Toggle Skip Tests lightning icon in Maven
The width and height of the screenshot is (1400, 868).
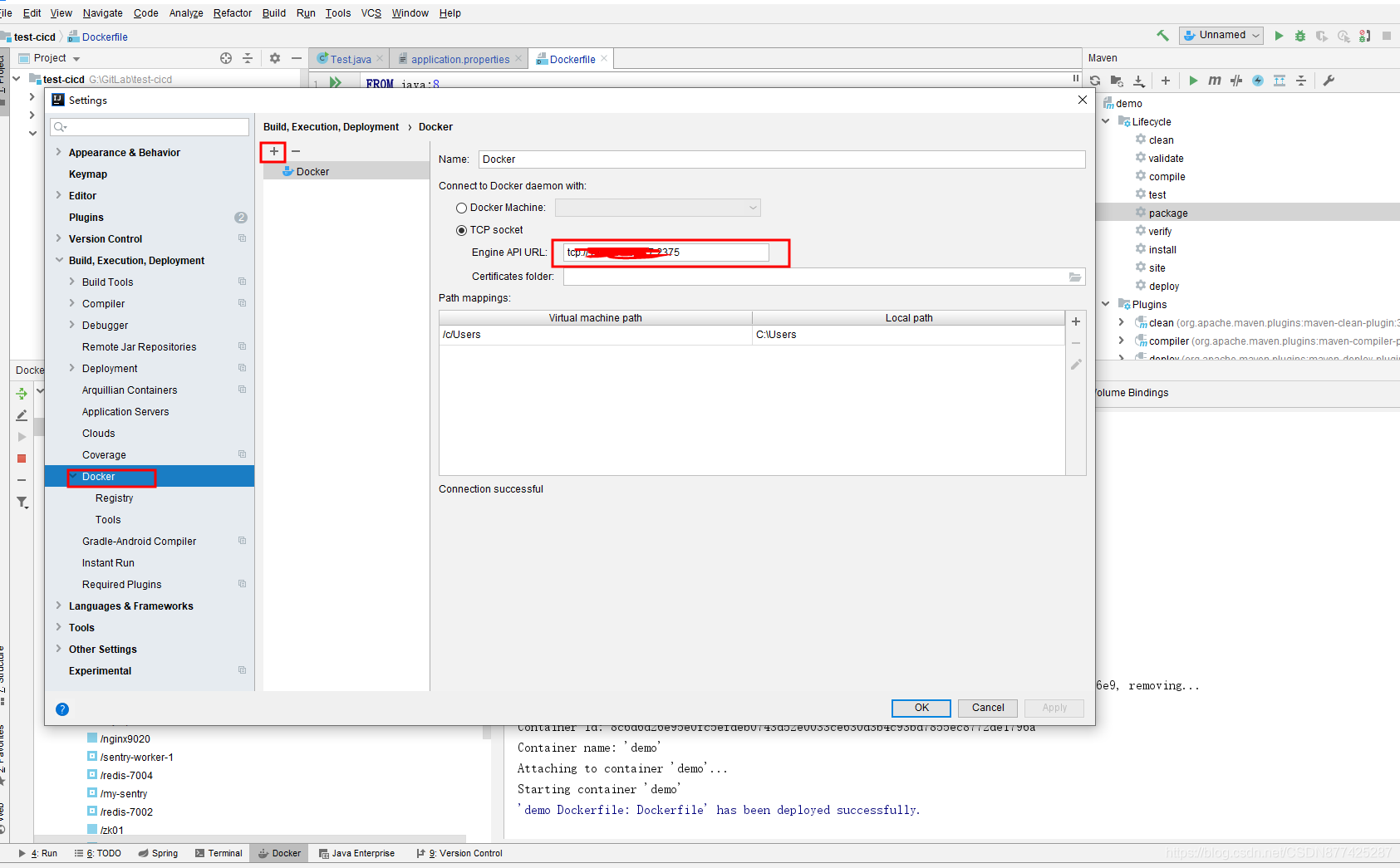tap(1258, 81)
